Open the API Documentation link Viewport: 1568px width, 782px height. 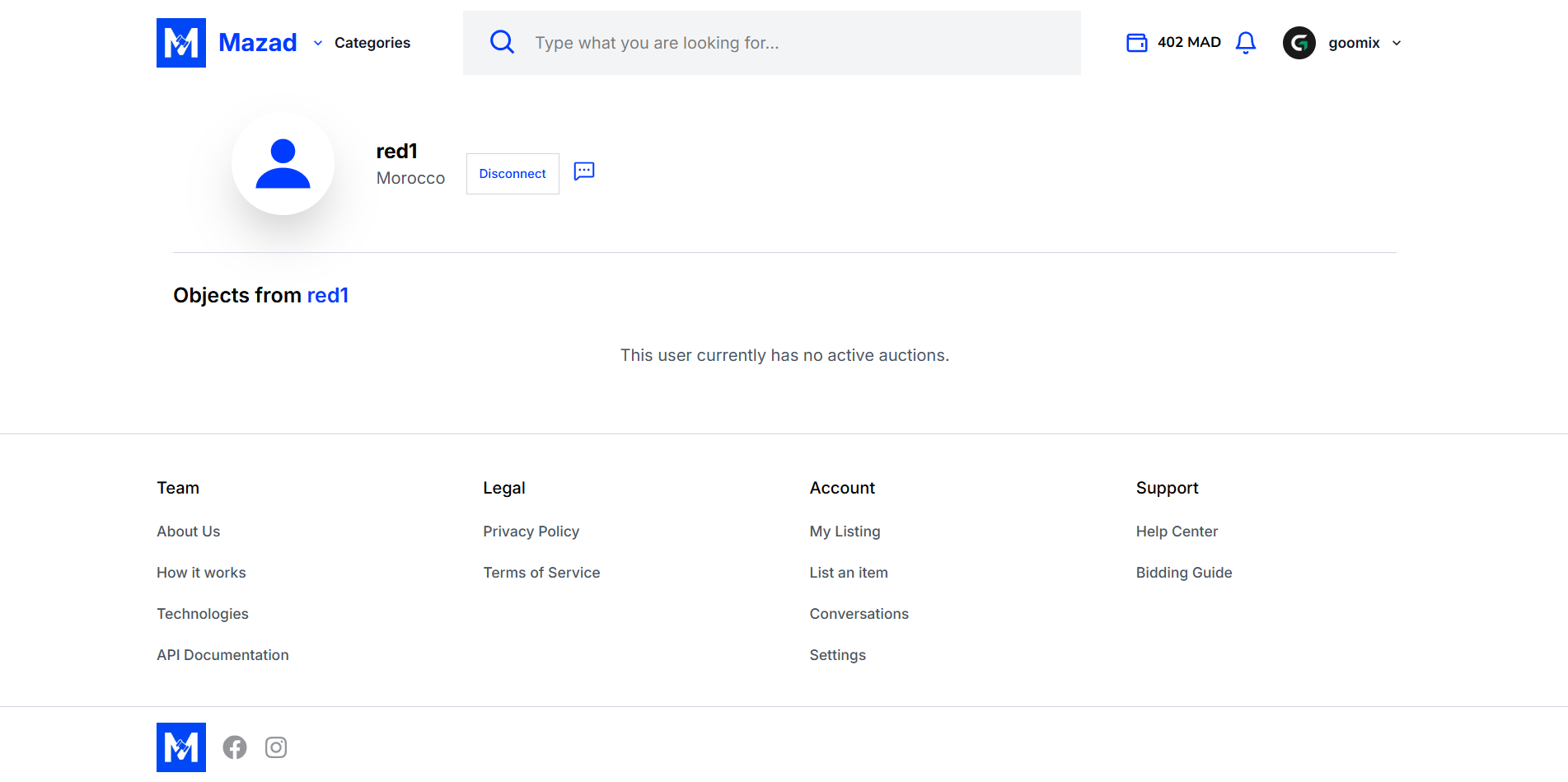click(x=222, y=655)
